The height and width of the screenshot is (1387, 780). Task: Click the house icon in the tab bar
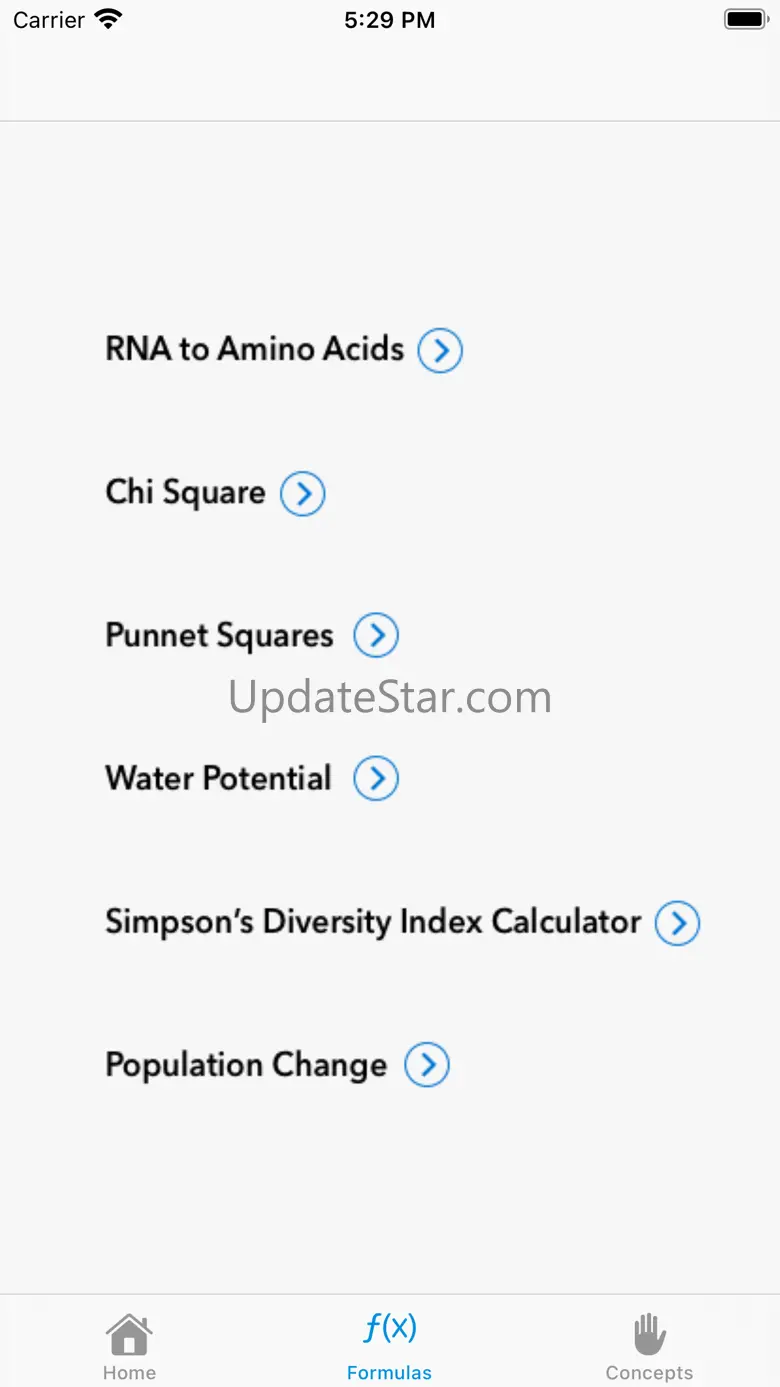[x=129, y=1334]
